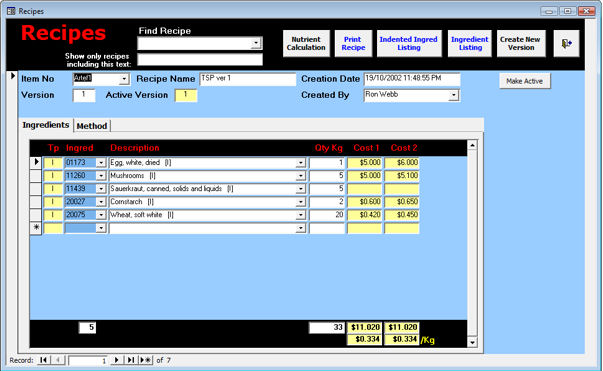Click the ingredient list scrollbar down arrow

coord(472,342)
